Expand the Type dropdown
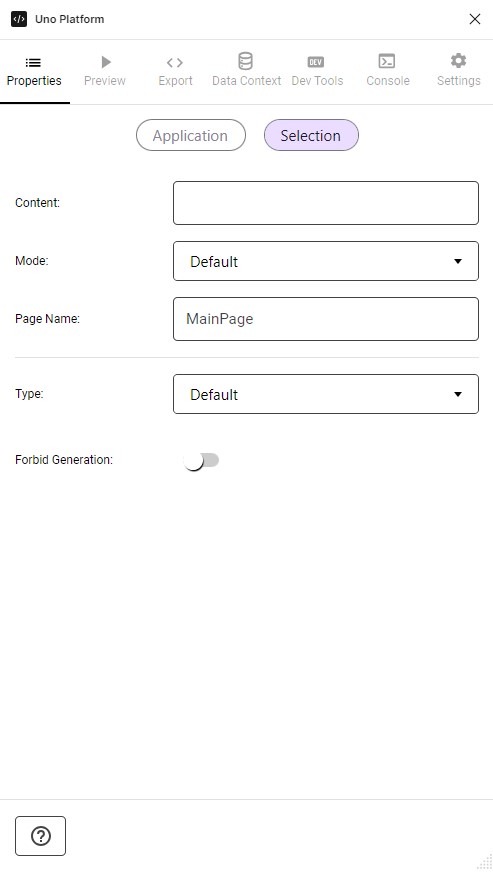 326,394
